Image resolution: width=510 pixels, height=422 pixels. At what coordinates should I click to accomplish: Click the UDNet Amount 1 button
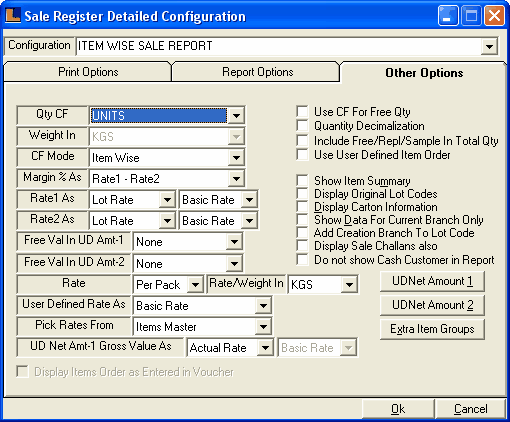432,281
